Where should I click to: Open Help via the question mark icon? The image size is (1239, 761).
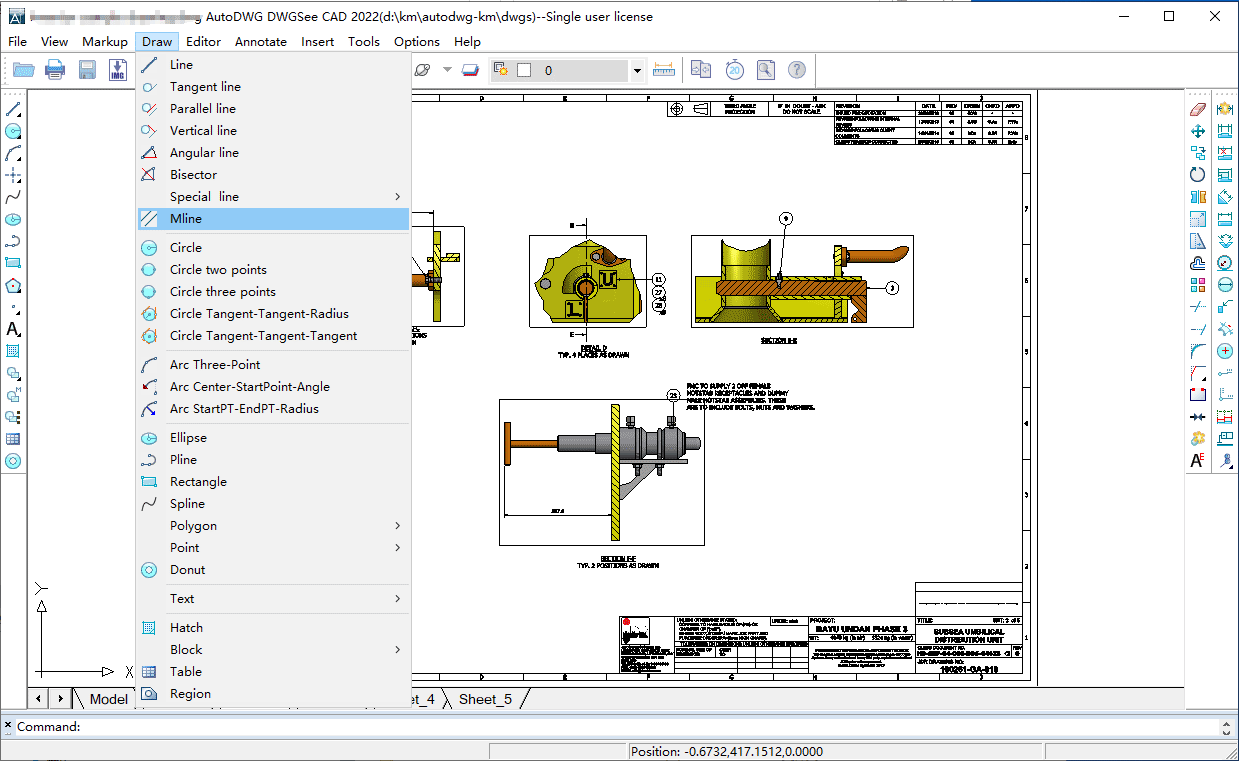click(x=797, y=70)
